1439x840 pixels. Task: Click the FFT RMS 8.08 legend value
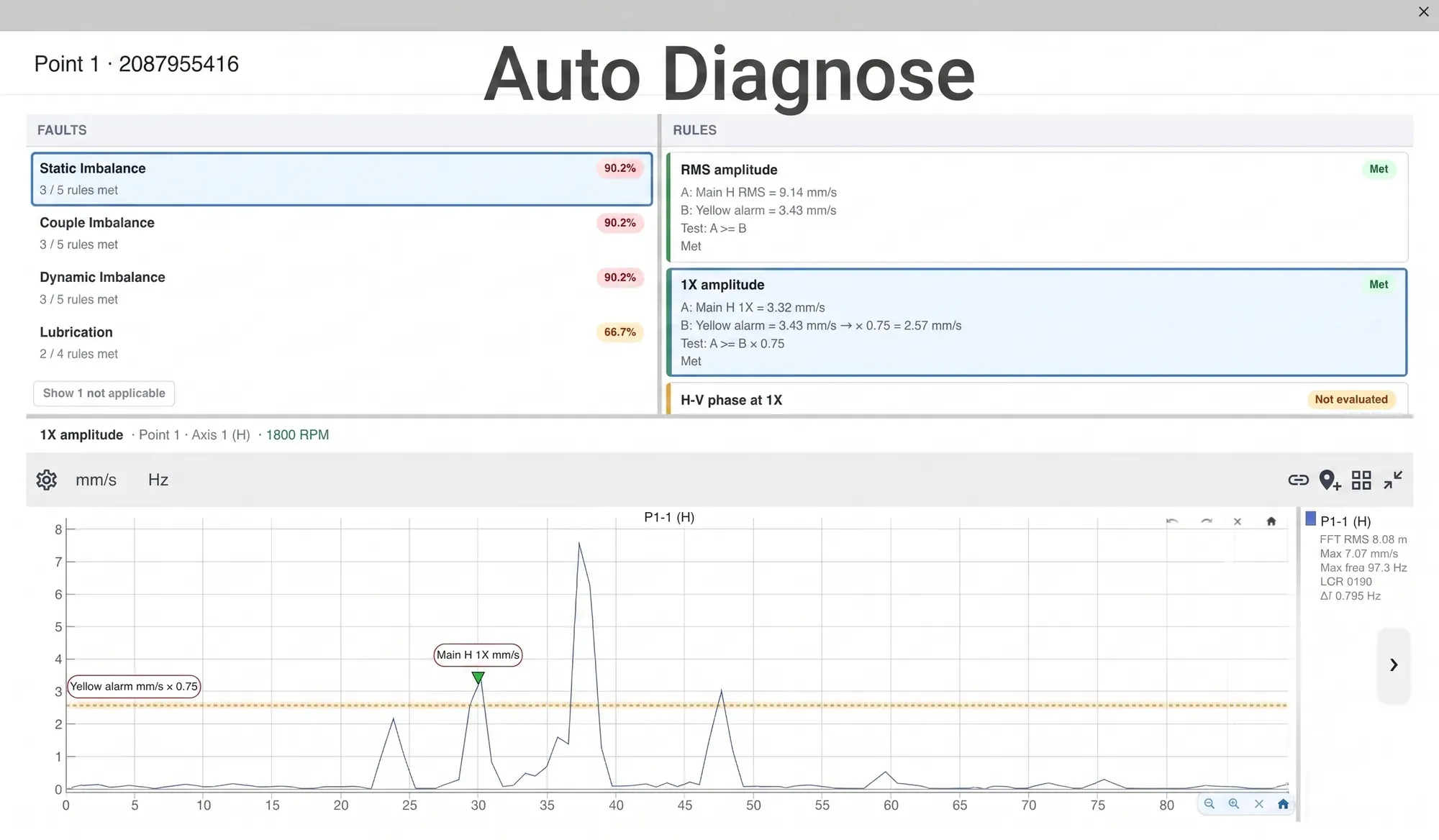1363,539
